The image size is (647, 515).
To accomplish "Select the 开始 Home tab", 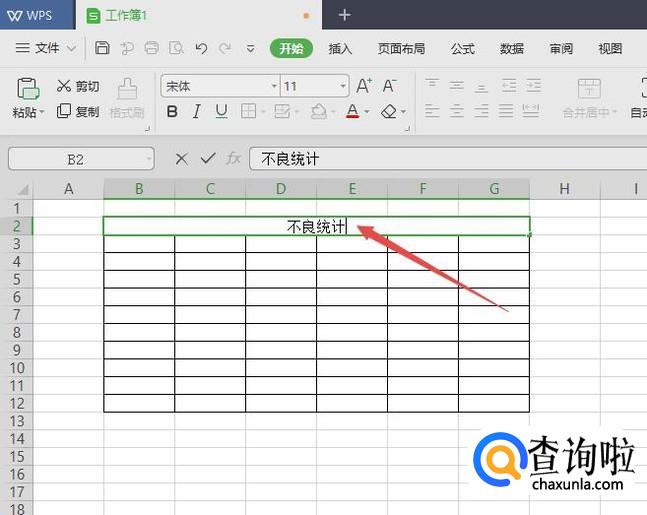I will pos(291,49).
